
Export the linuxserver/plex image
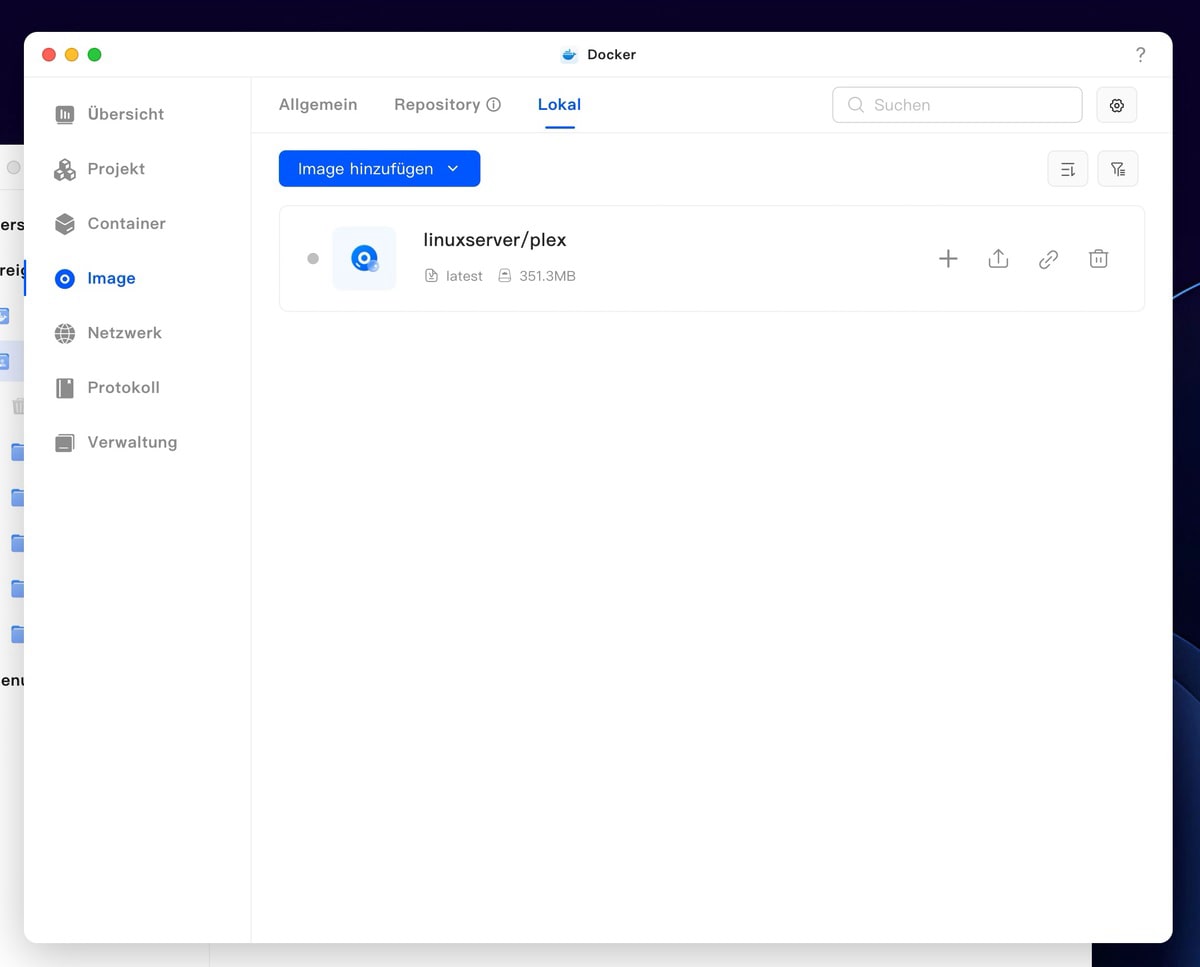[998, 259]
